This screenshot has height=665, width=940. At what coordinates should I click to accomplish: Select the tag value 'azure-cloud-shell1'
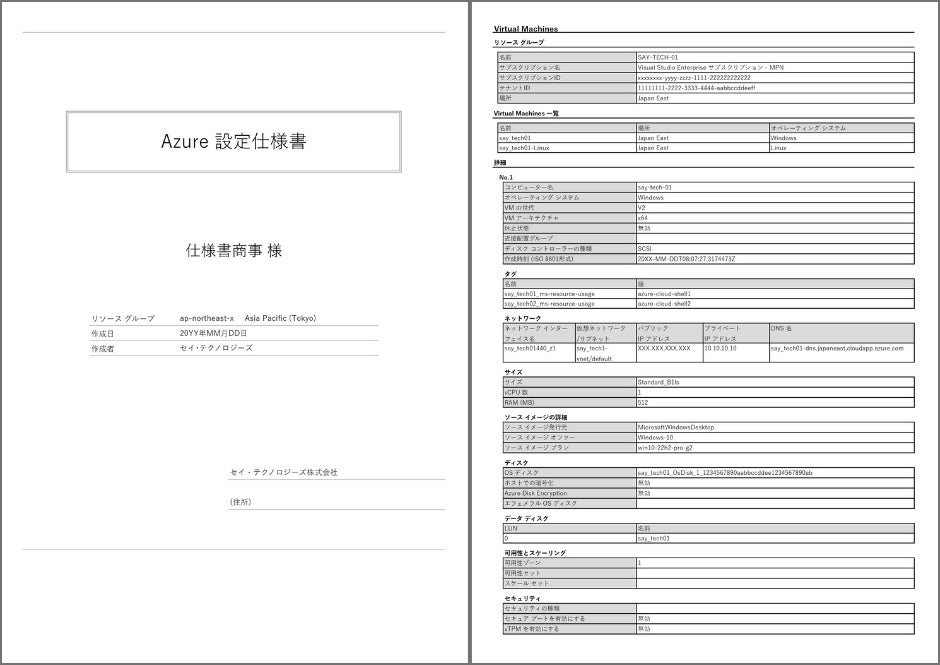tap(664, 294)
